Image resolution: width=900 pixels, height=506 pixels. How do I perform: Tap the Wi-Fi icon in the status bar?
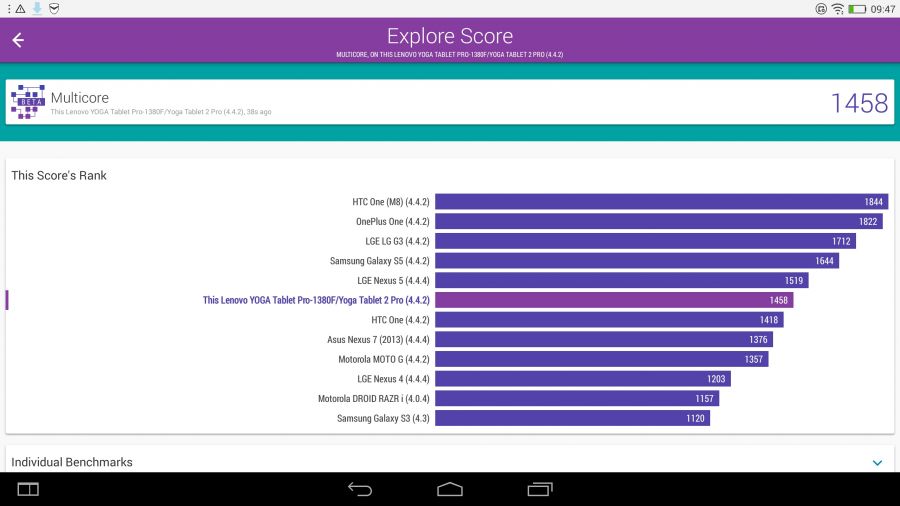(x=838, y=9)
